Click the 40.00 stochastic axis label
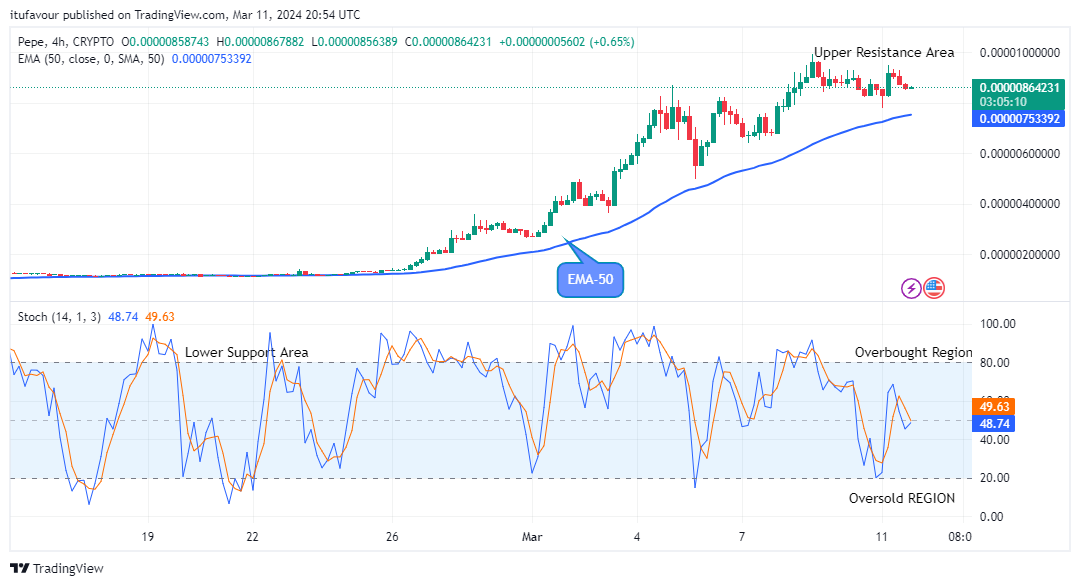 coord(997,439)
